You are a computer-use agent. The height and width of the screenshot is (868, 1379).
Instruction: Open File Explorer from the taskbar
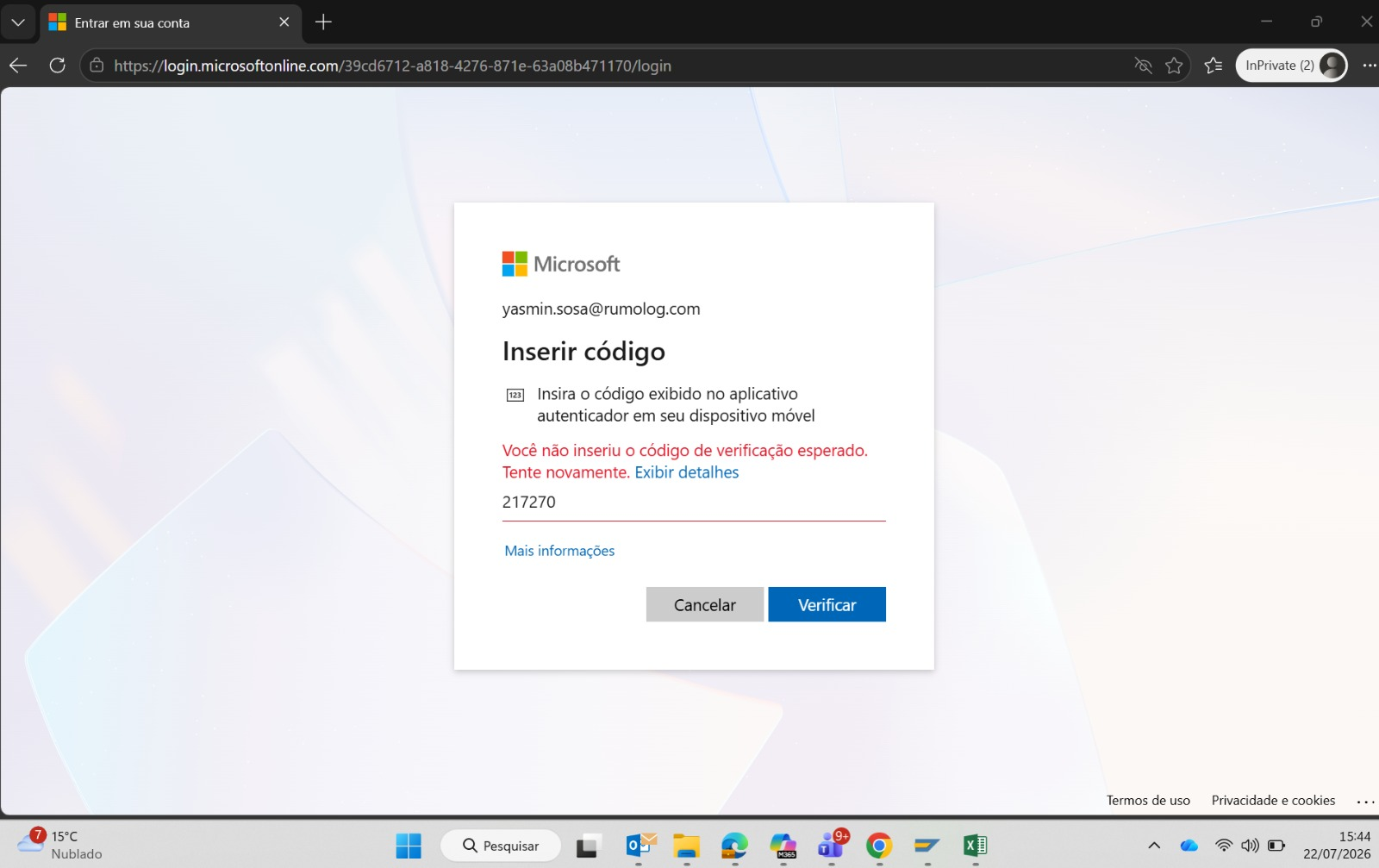pyautogui.click(x=686, y=846)
